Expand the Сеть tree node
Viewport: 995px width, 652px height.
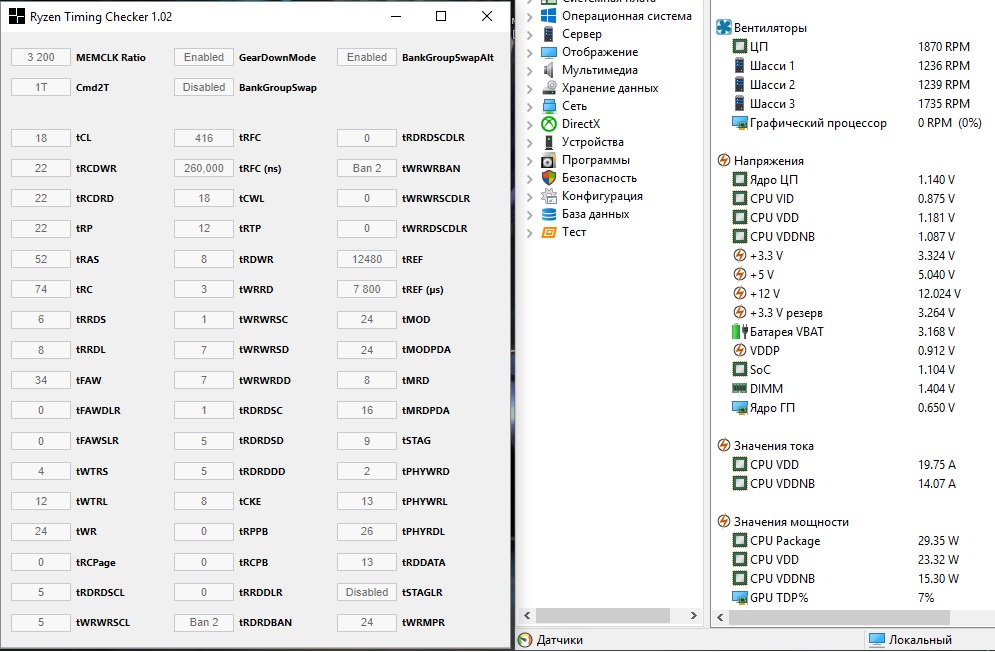coord(529,107)
